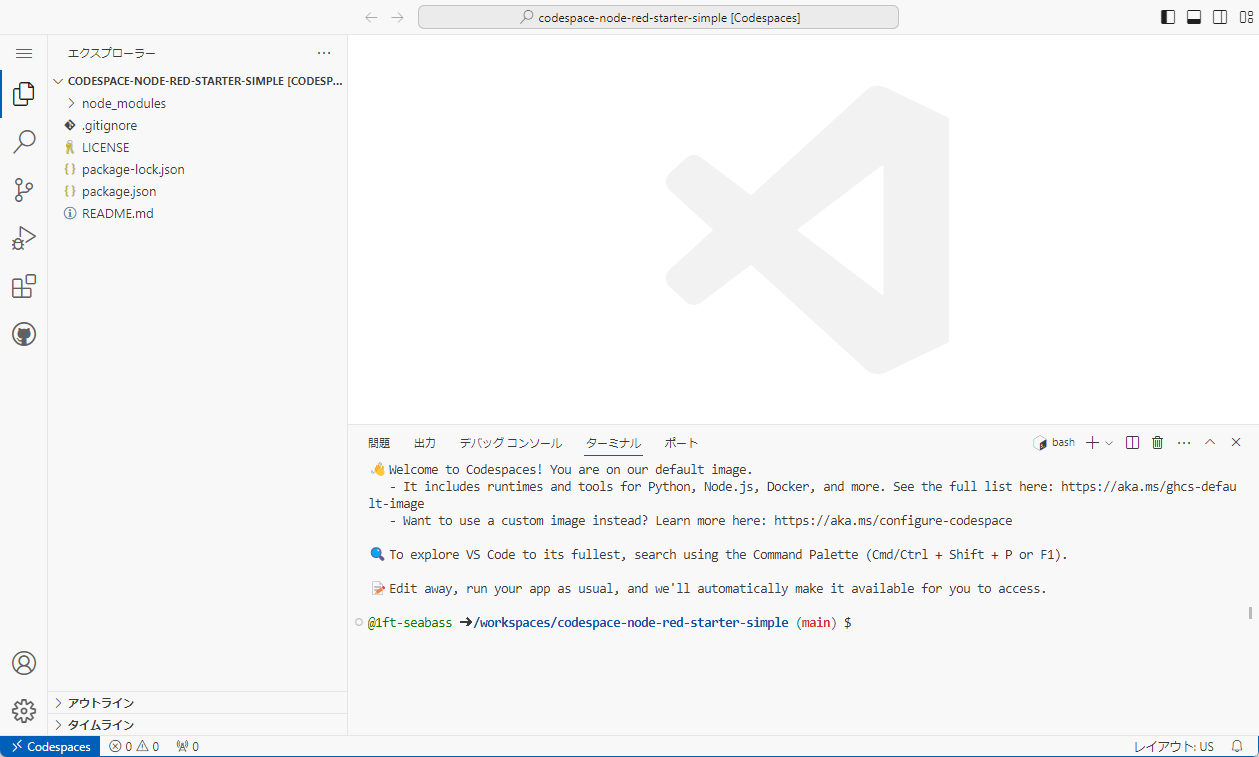Viewport: 1259px width, 757px height.
Task: Click the Codespaces status bar button
Action: pos(50,746)
